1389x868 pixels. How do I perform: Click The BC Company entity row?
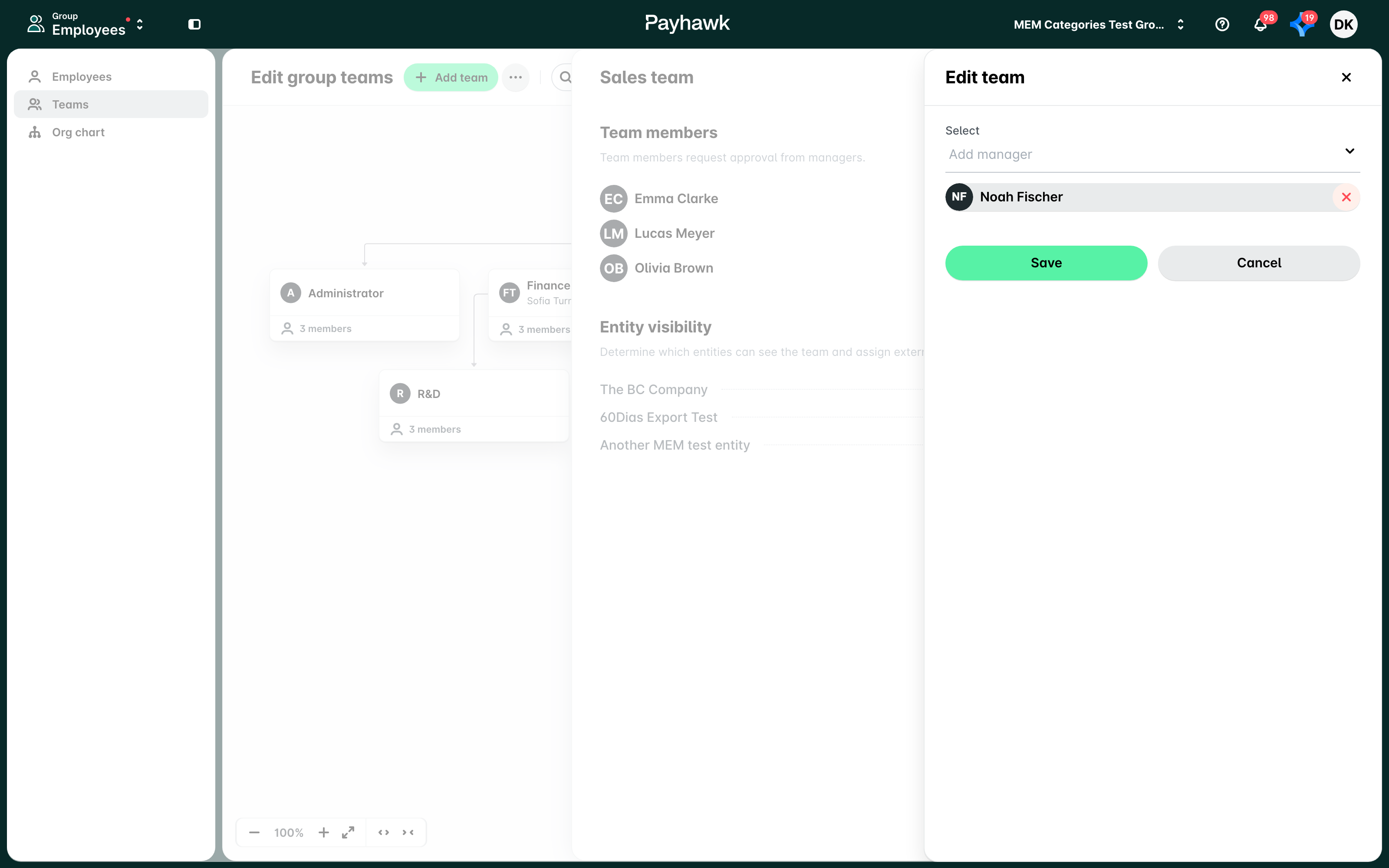click(761, 389)
